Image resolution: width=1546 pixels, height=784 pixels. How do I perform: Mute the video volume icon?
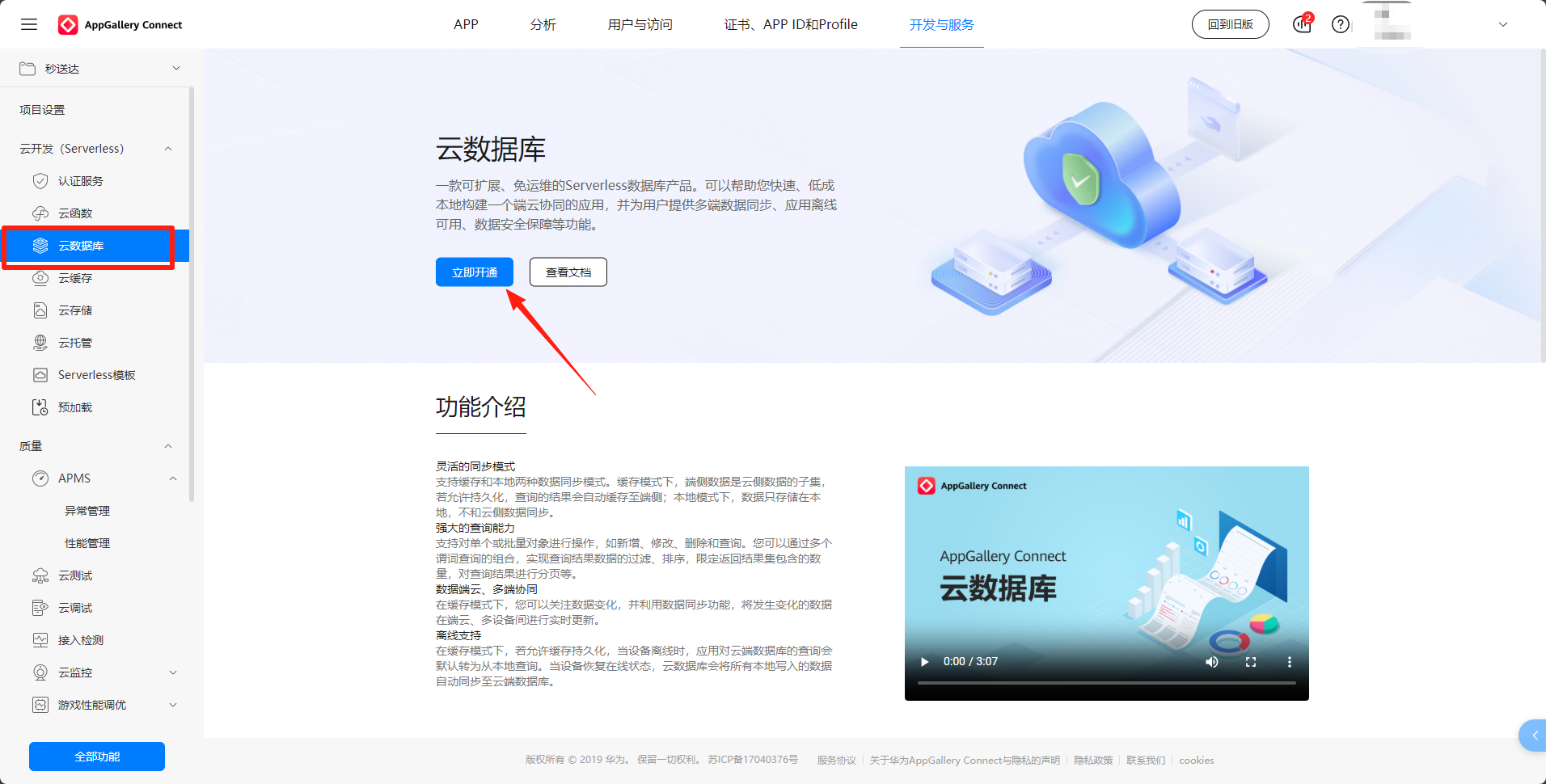coord(1211,662)
